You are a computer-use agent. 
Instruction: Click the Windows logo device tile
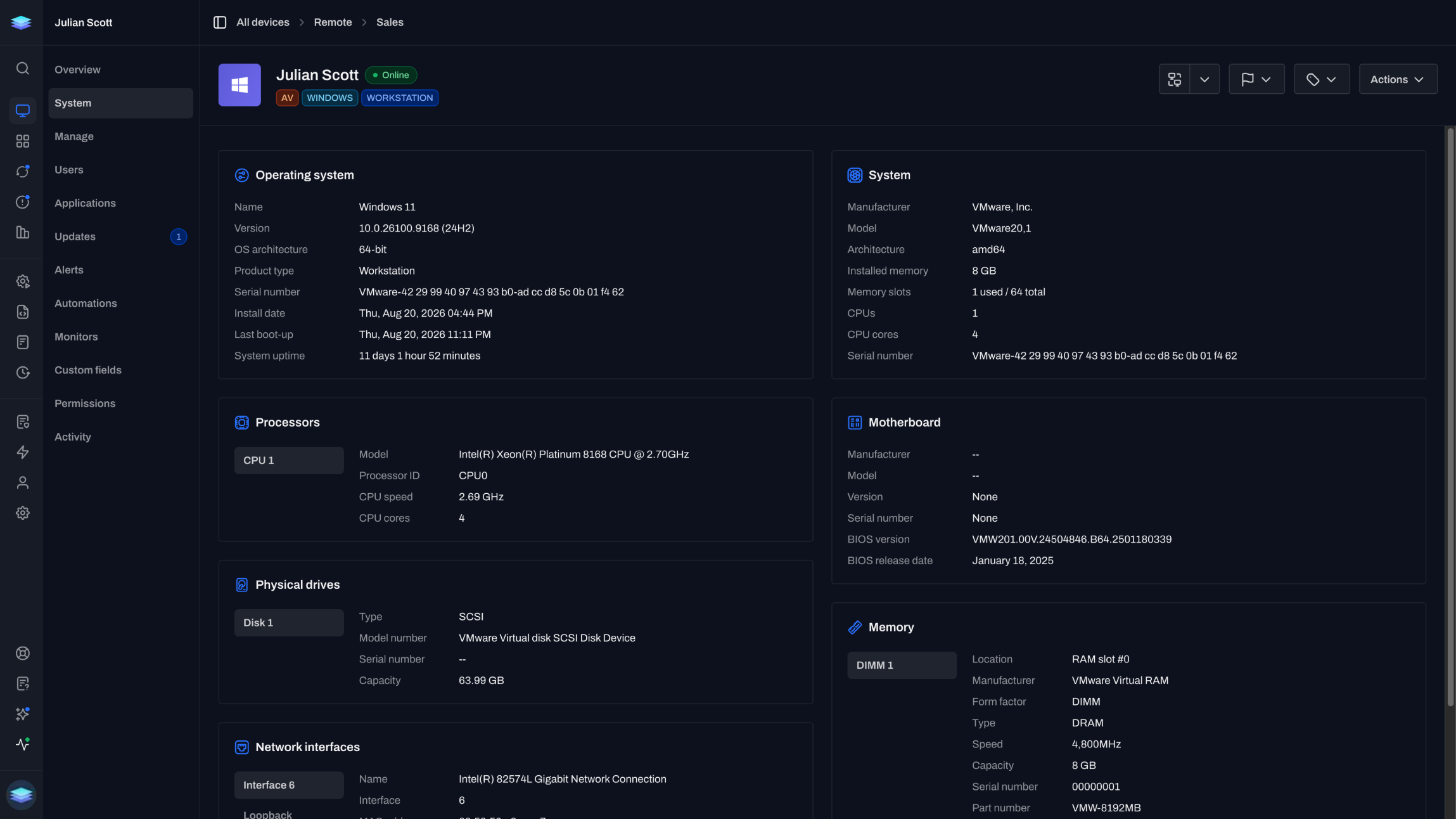tap(239, 85)
